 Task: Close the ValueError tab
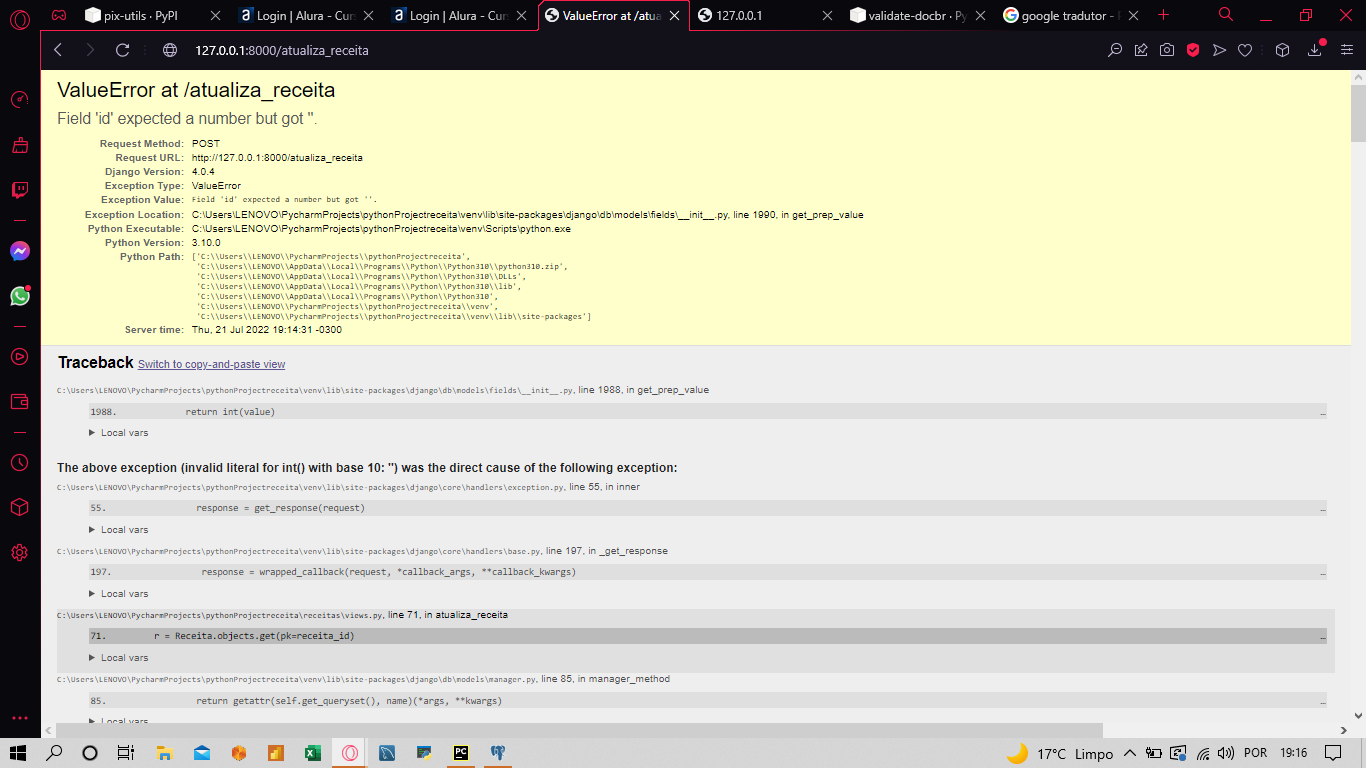click(673, 16)
